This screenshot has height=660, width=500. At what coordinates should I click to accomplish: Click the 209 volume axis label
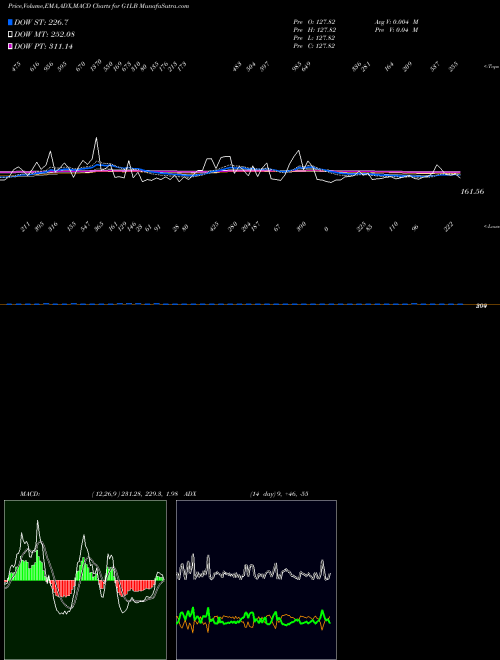coord(481,306)
